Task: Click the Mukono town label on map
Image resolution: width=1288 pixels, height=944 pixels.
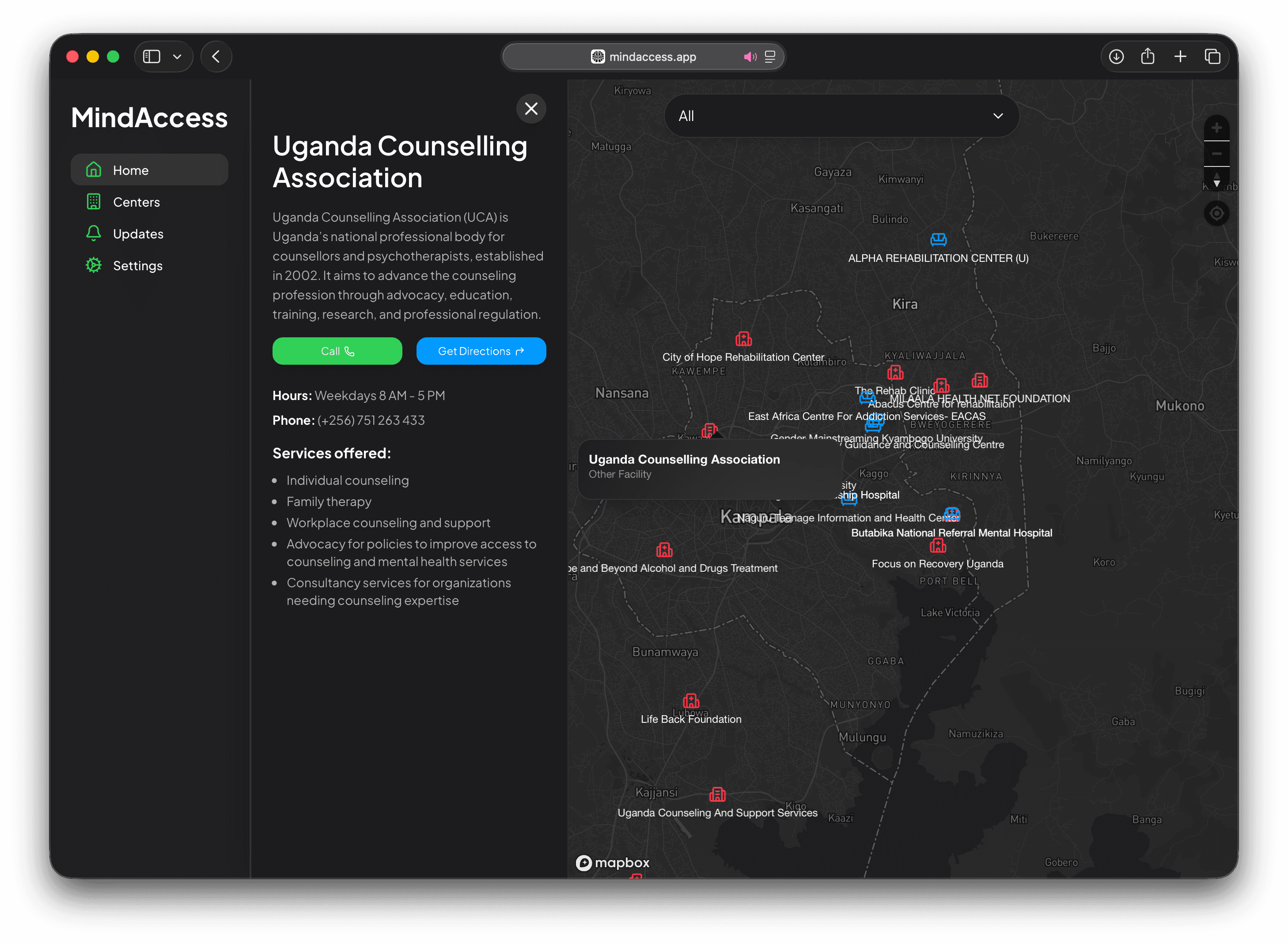Action: tap(1179, 406)
